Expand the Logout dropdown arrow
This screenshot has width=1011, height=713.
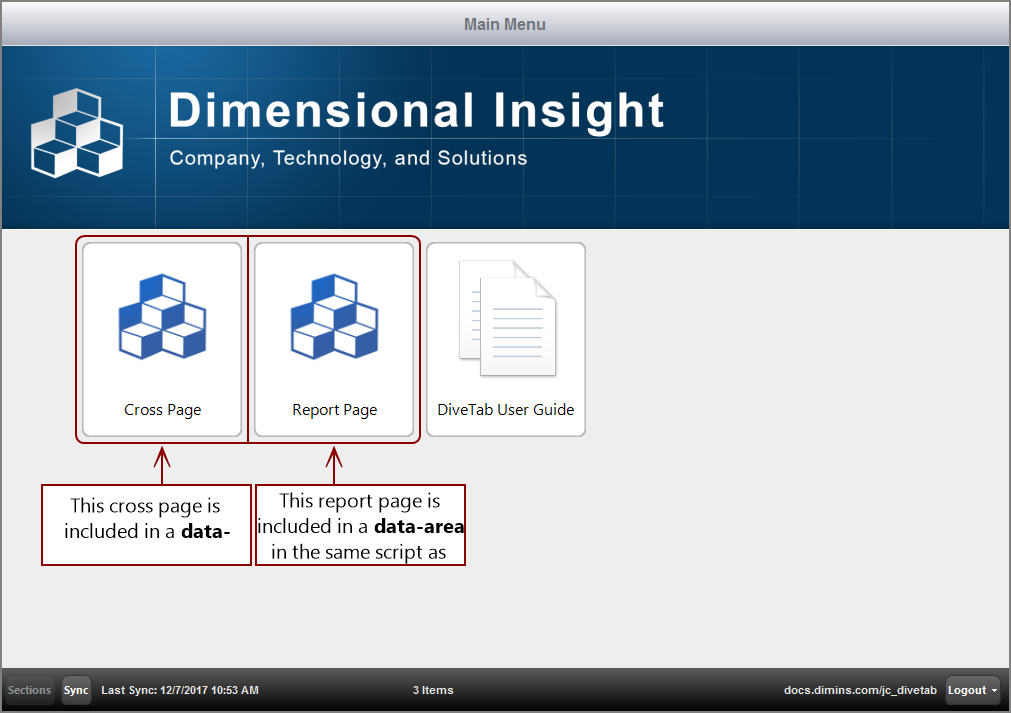click(992, 690)
